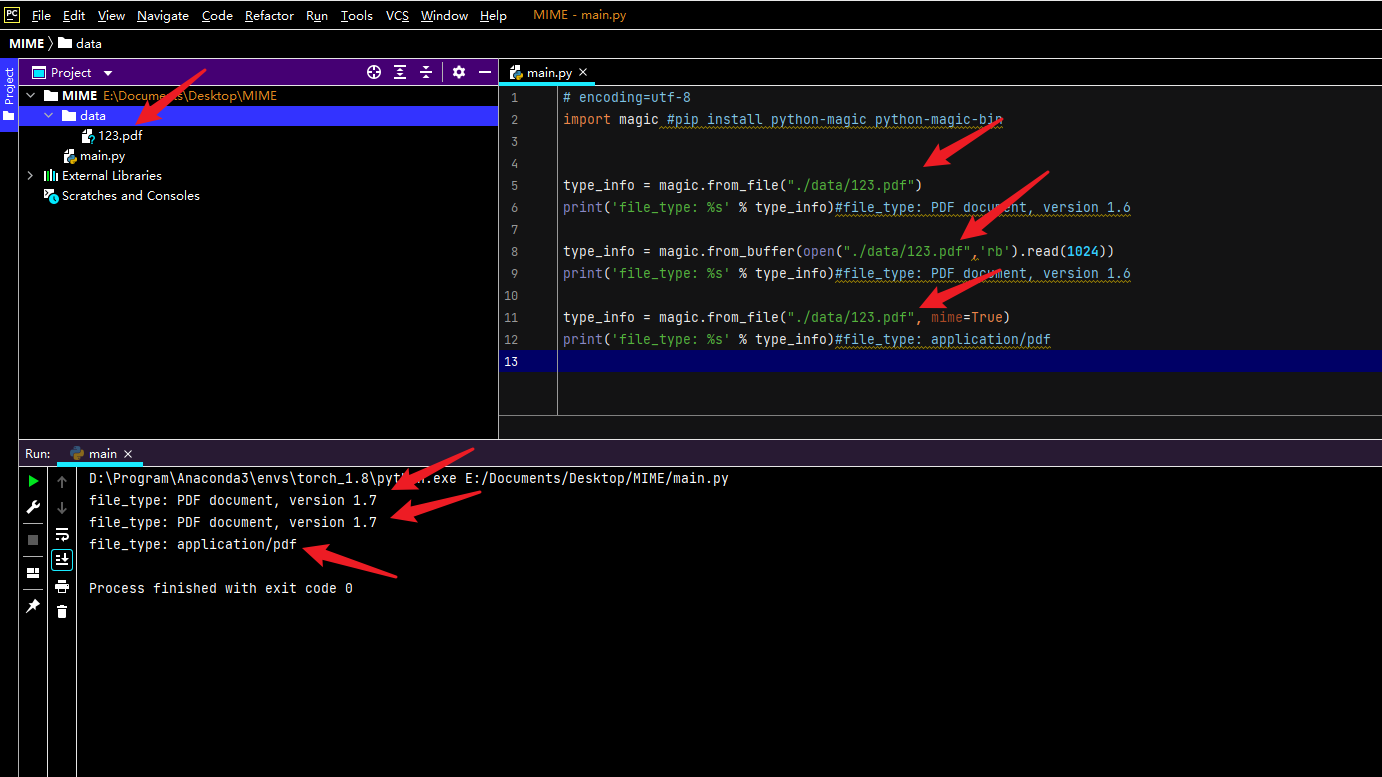
Task: Click the locate opened file crosshair icon
Action: tap(374, 72)
